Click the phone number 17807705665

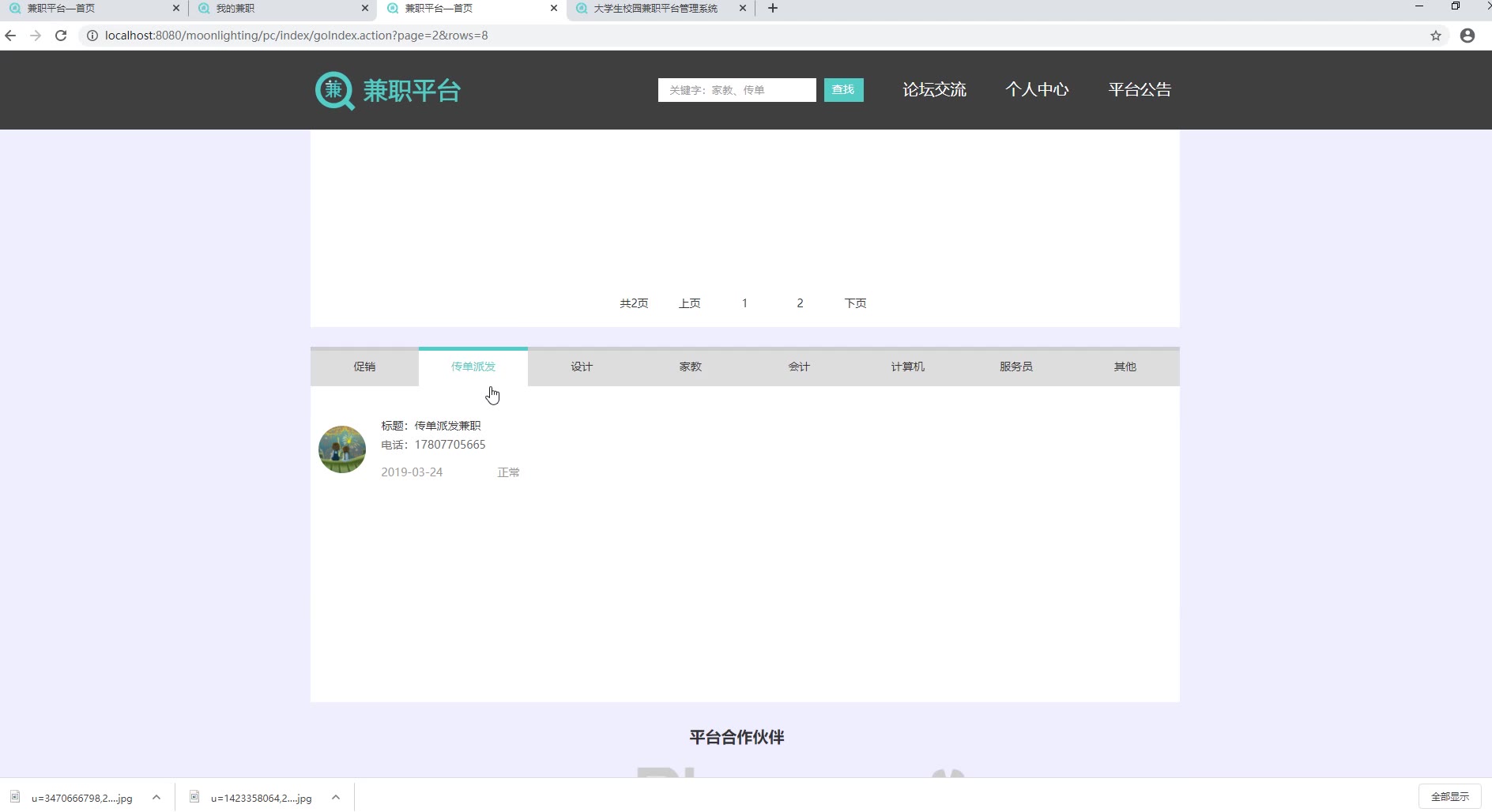450,445
